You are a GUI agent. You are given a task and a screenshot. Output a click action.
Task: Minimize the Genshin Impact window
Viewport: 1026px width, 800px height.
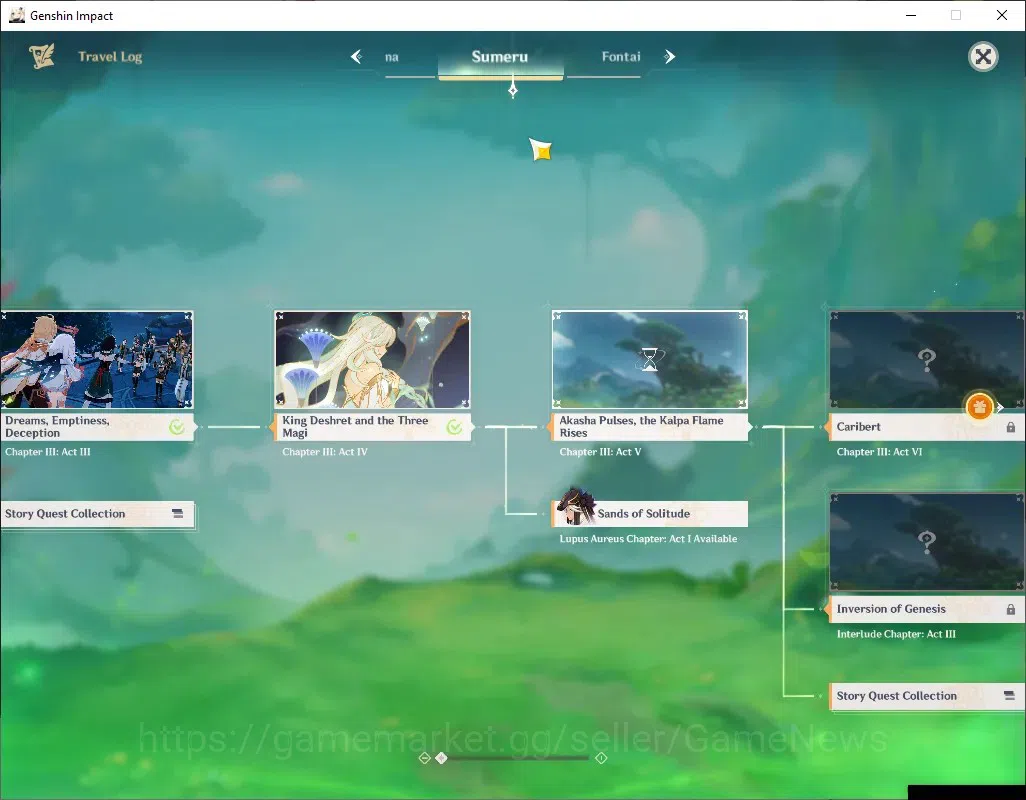(910, 15)
